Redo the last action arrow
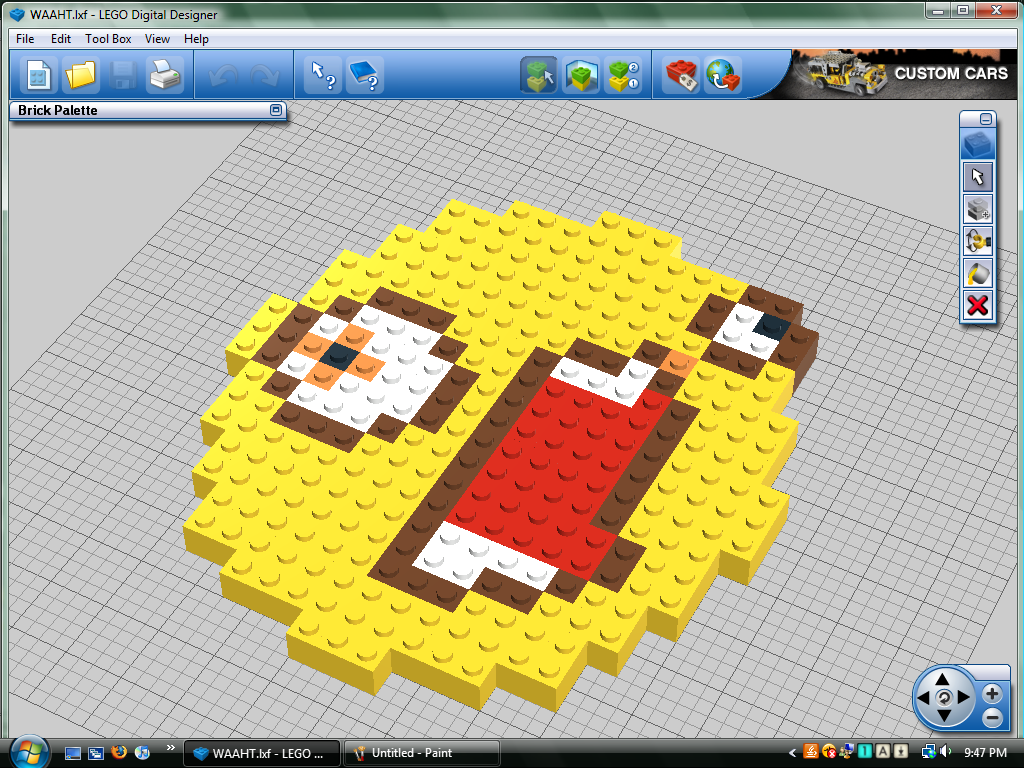1024x768 pixels. pos(265,76)
